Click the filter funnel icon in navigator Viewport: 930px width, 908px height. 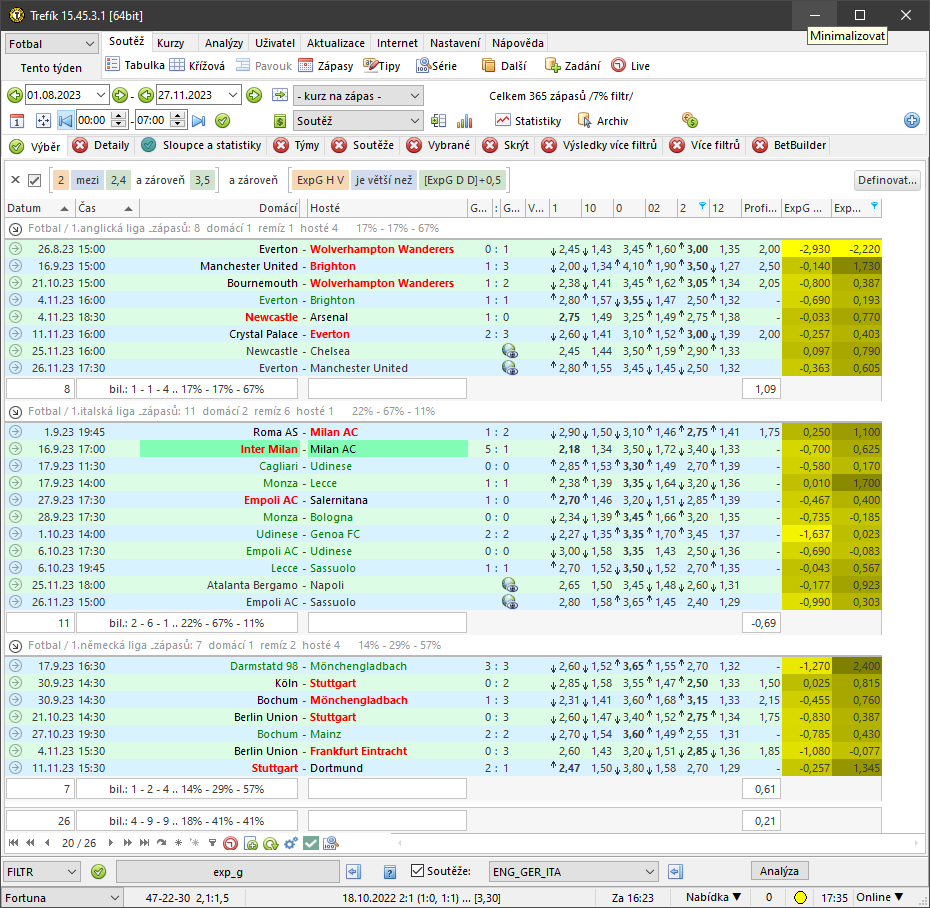[x=212, y=843]
